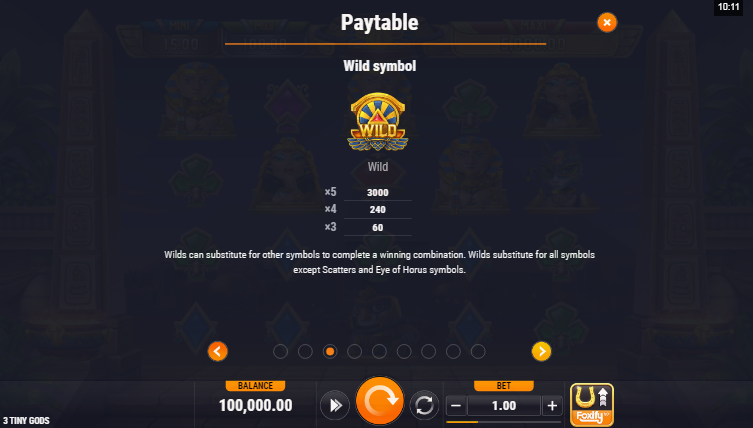Click the Wild symbol image
This screenshot has height=428, width=753.
pos(378,122)
